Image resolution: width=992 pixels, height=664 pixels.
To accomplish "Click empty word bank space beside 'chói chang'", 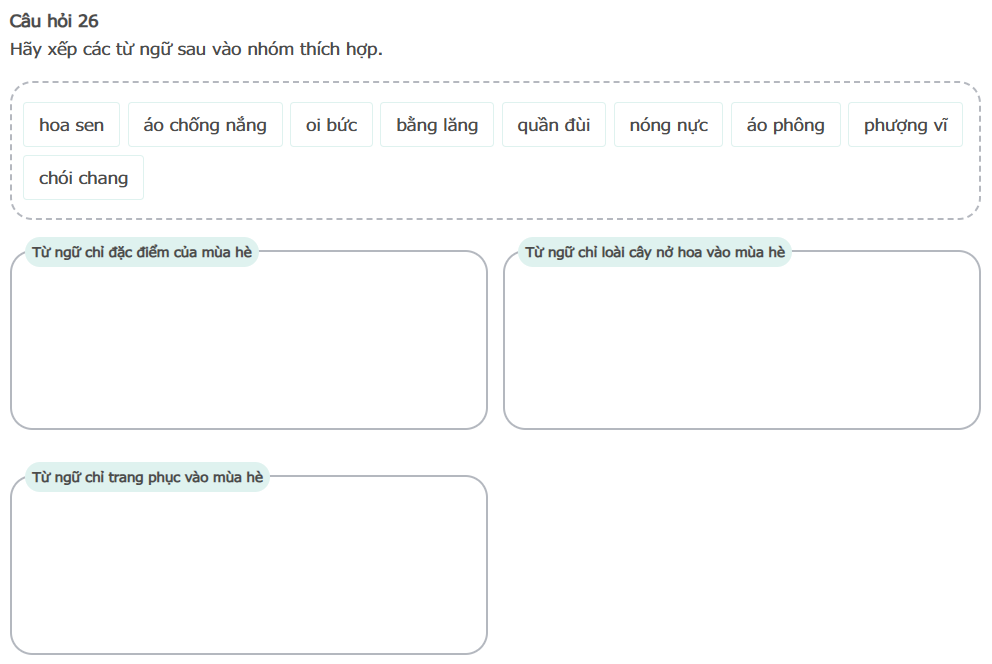I will pos(550,180).
